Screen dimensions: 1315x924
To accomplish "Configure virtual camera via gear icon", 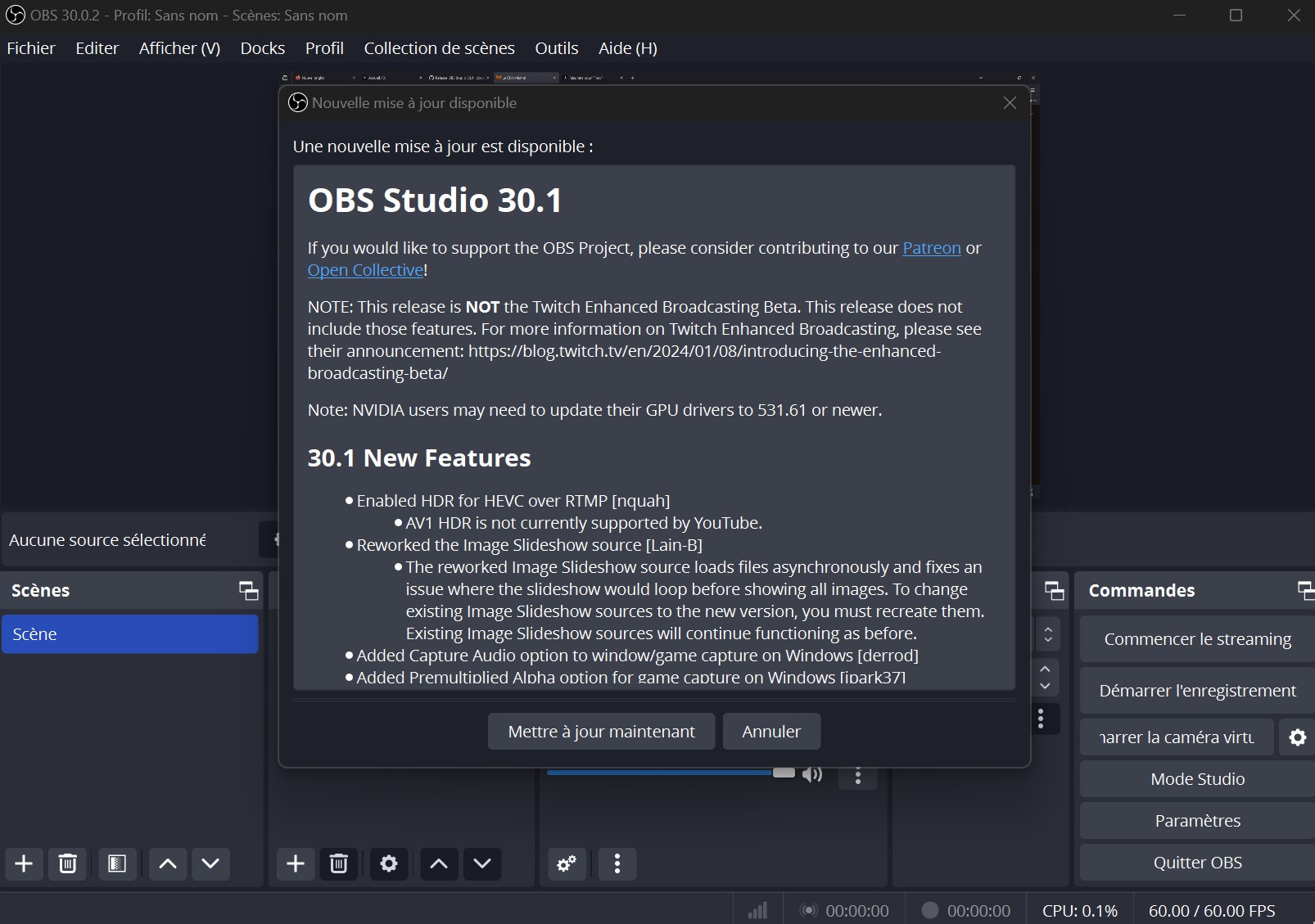I will point(1297,737).
